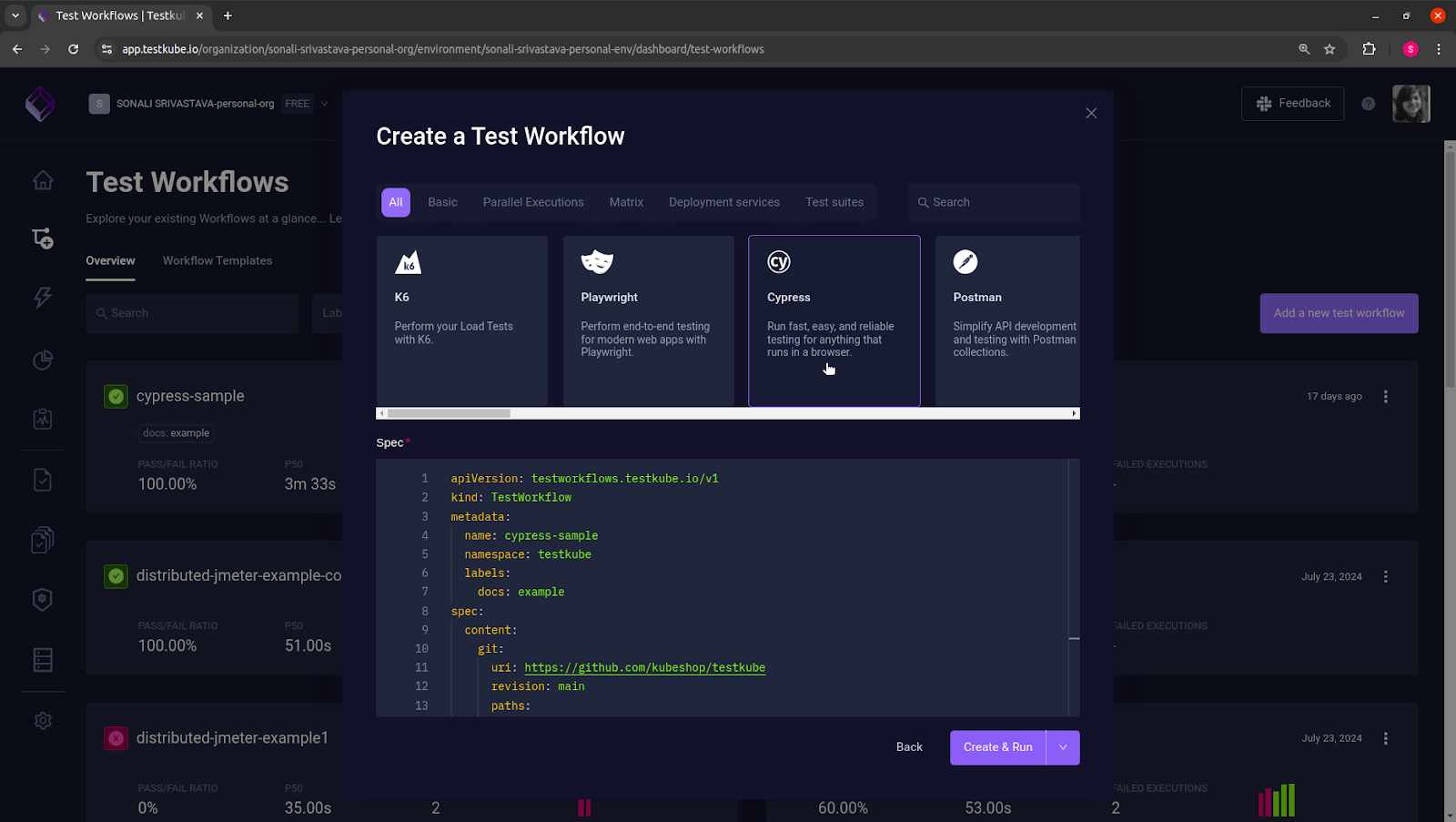Click 'kind: TestWorkflow' line in spec editor

point(511,497)
